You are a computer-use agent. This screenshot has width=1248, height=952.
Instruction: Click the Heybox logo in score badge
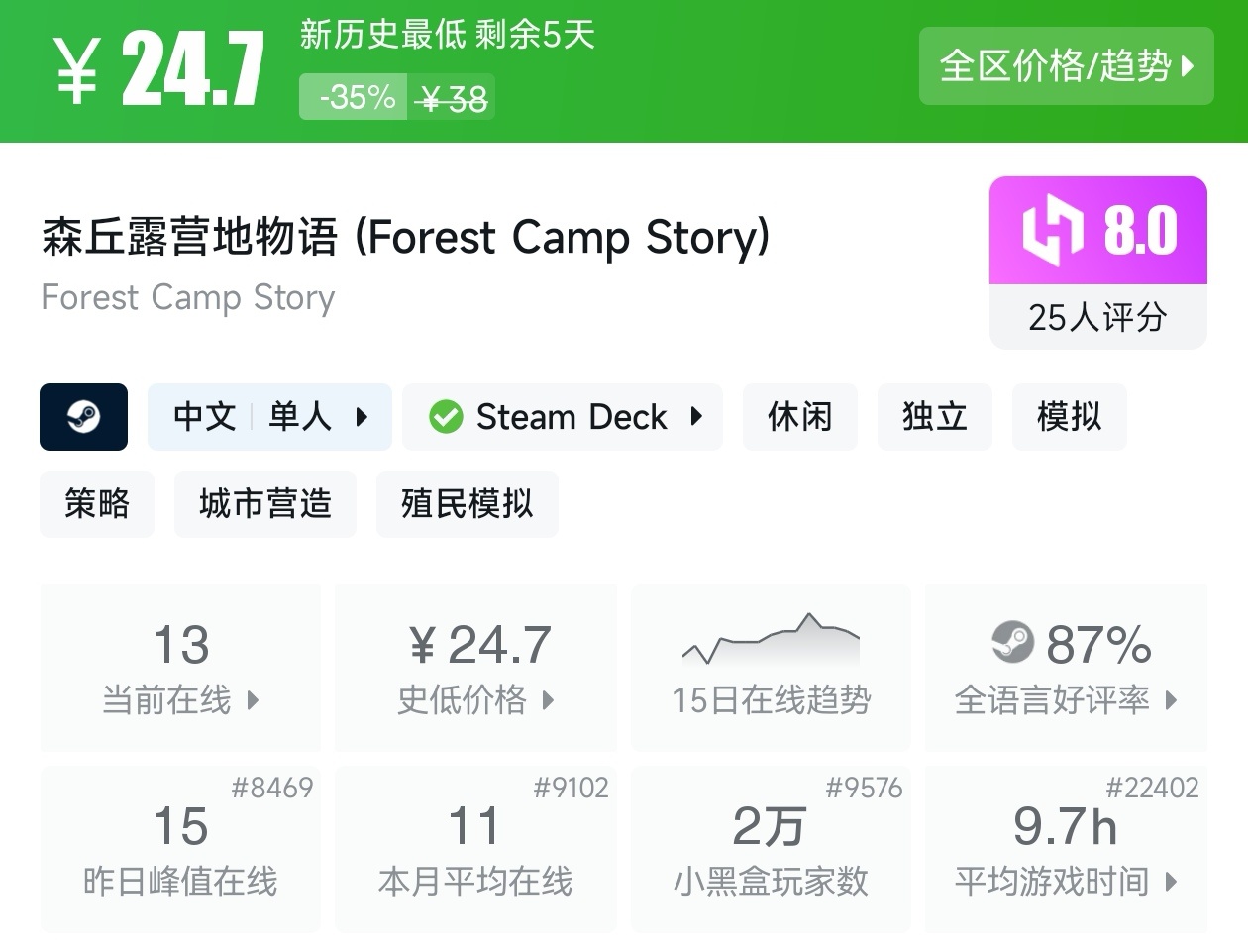point(1050,231)
